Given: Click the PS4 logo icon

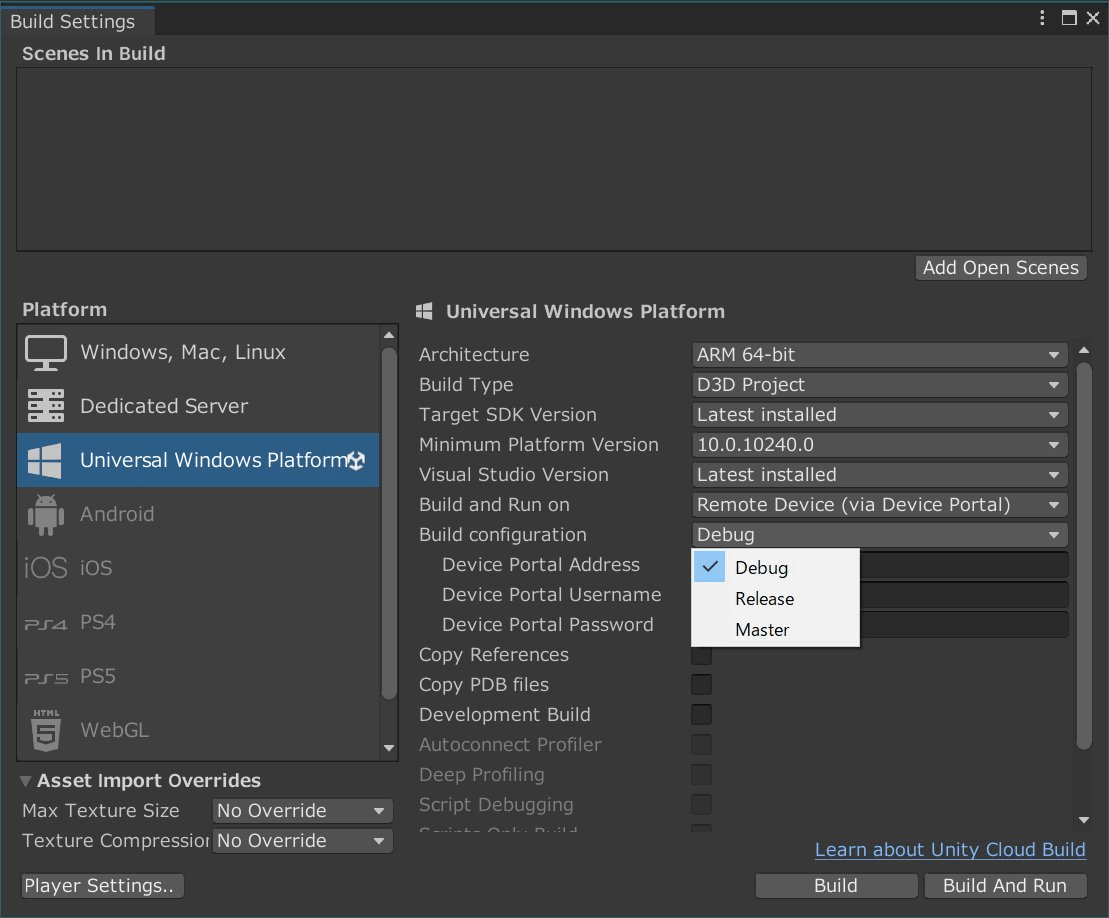Looking at the screenshot, I should point(46,624).
